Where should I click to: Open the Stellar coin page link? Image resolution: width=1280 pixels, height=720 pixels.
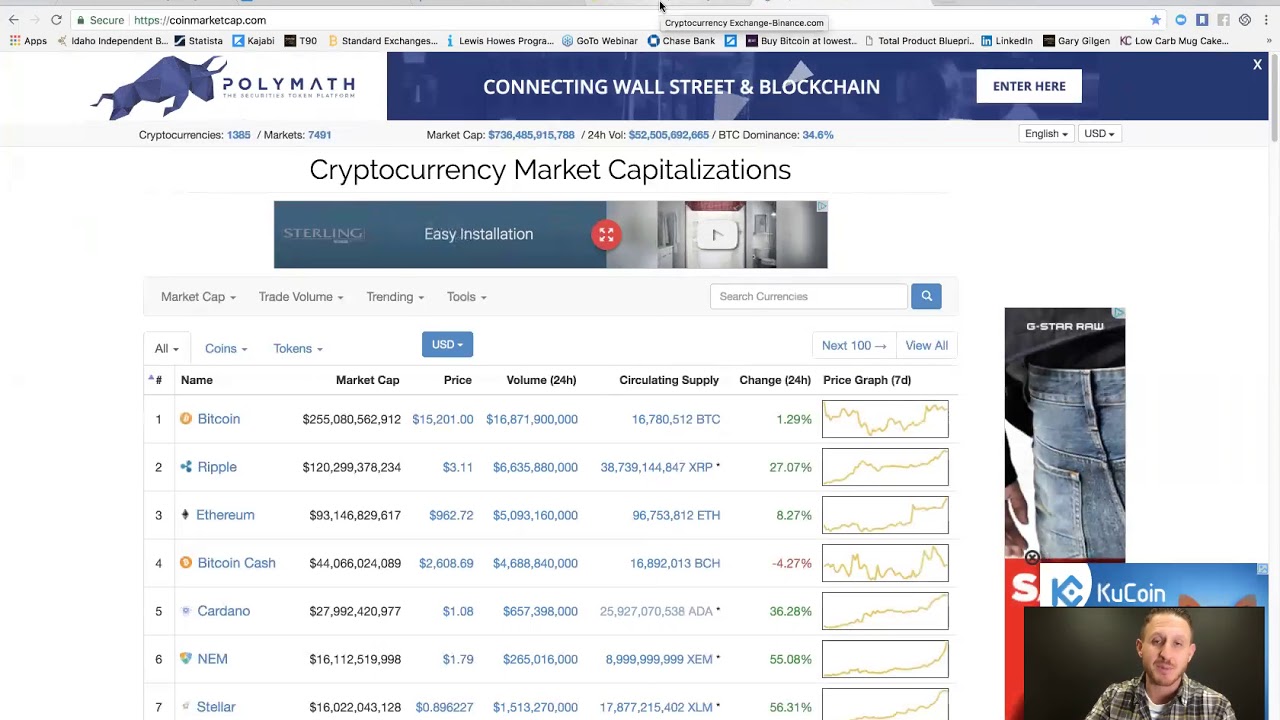(x=216, y=707)
